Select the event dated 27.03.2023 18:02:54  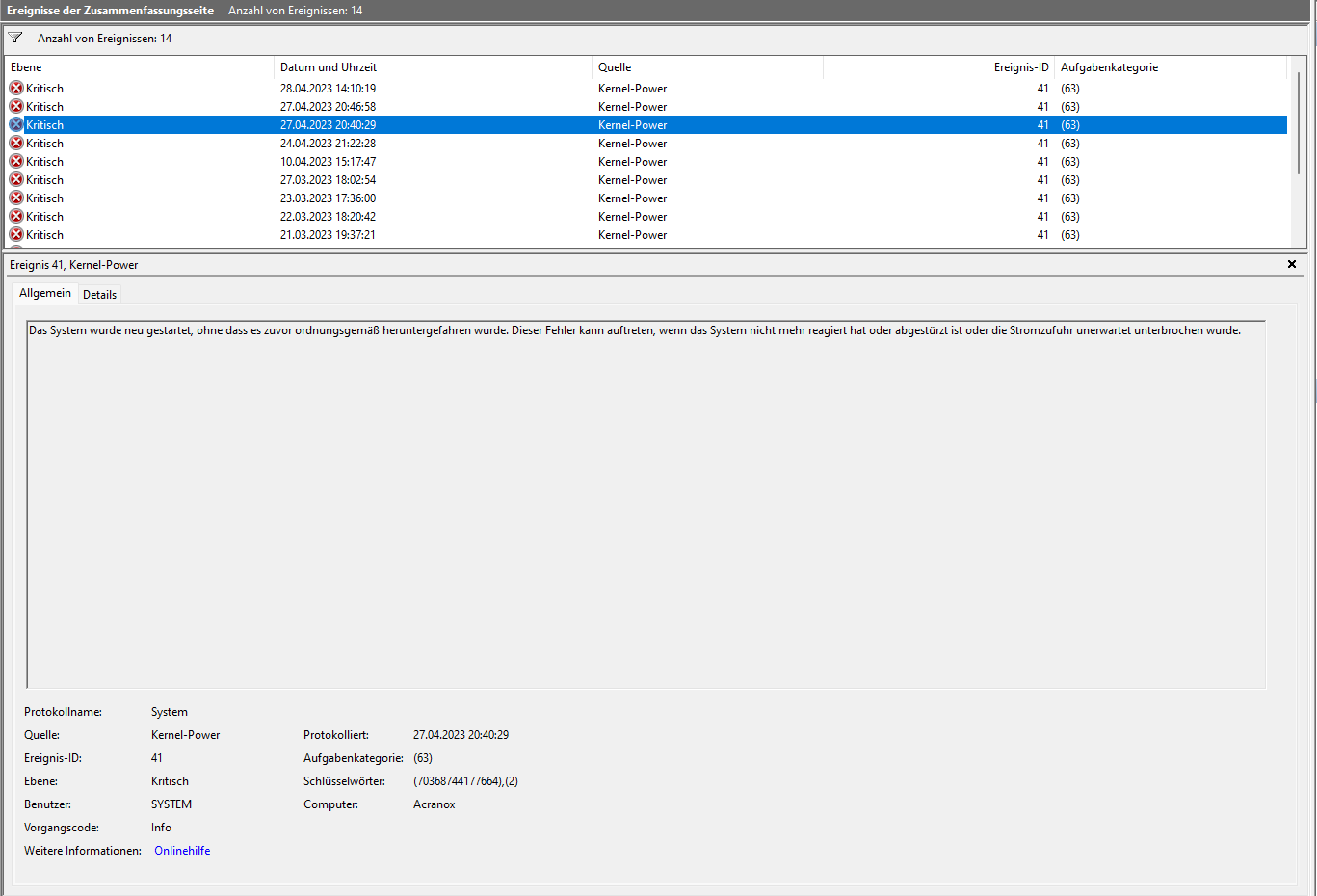646,179
